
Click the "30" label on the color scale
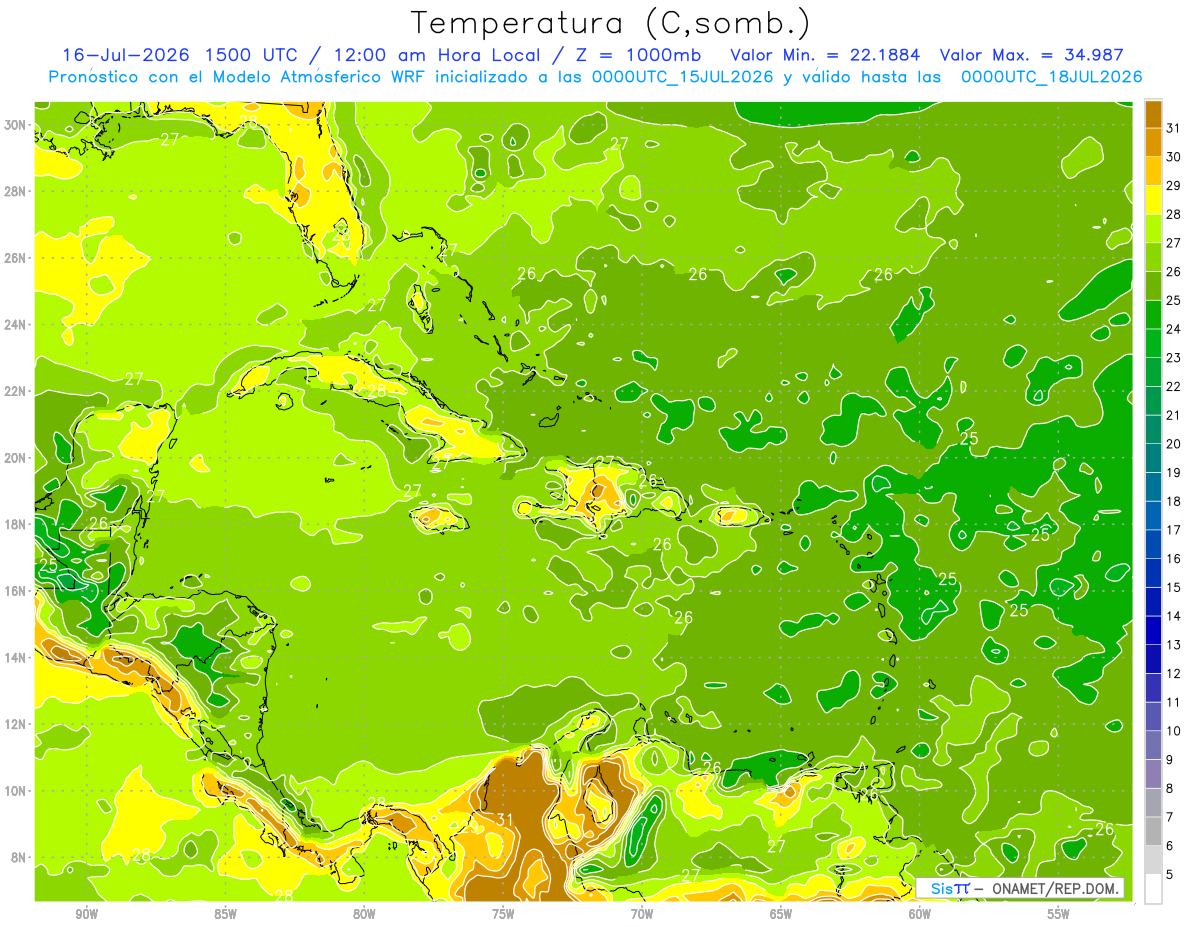(x=1174, y=157)
